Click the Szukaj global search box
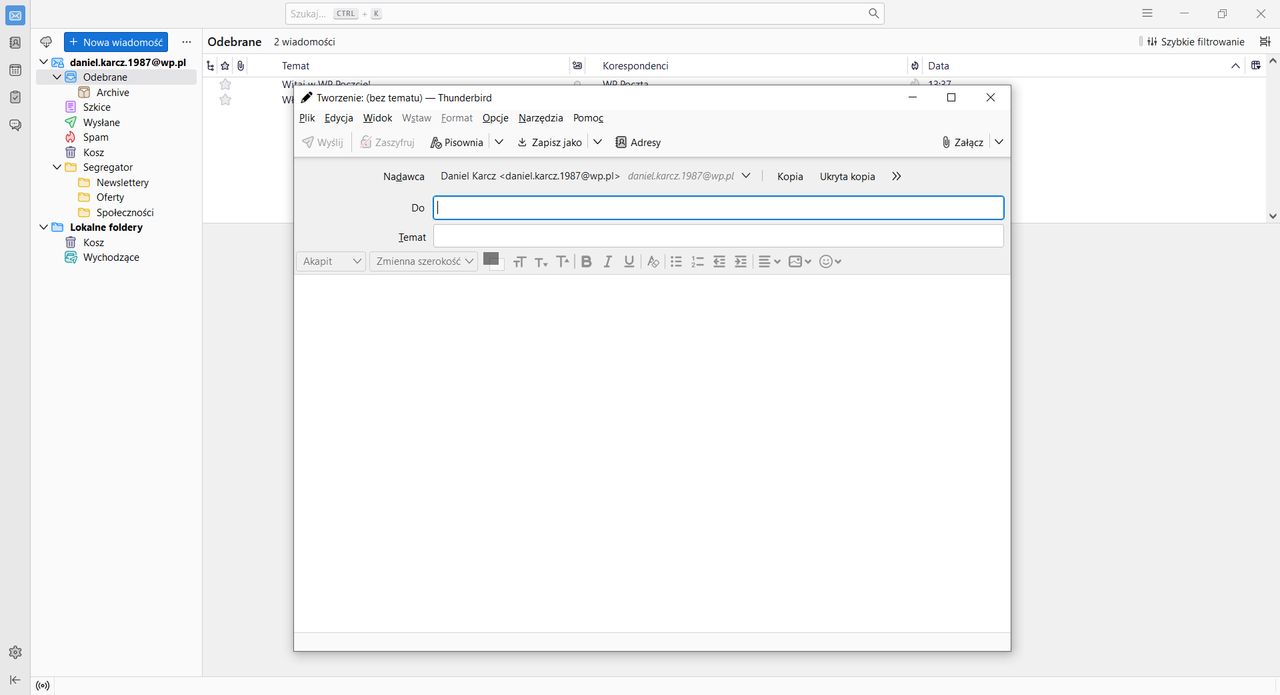1280x695 pixels. [x=585, y=13]
